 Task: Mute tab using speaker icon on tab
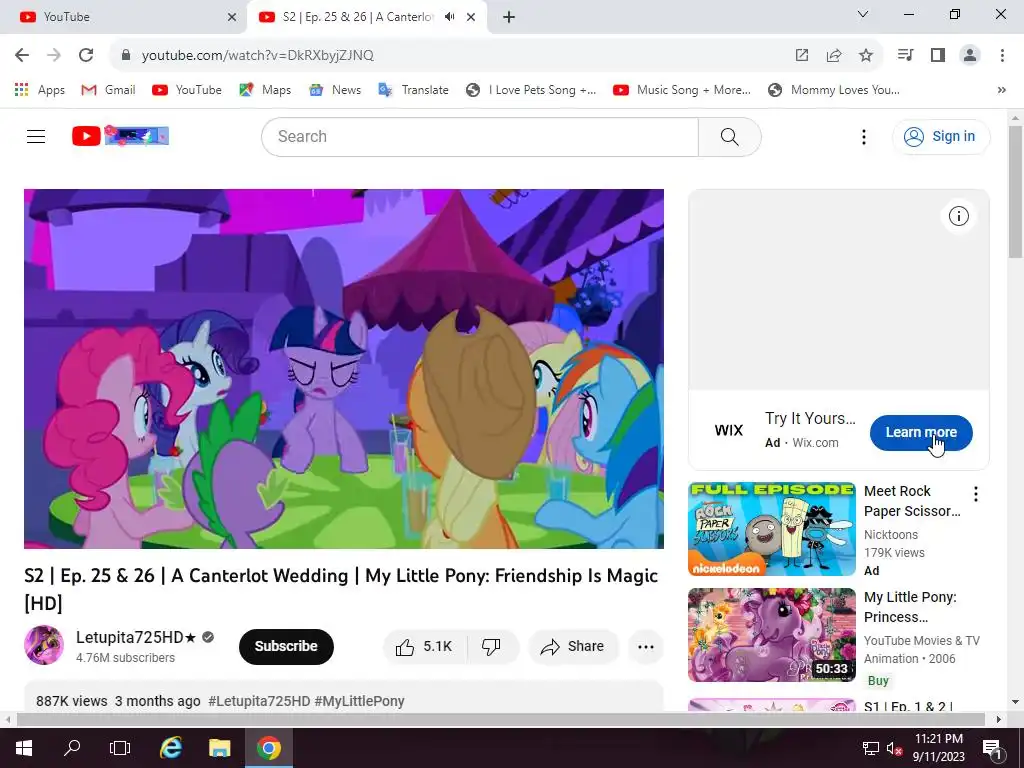click(x=449, y=17)
